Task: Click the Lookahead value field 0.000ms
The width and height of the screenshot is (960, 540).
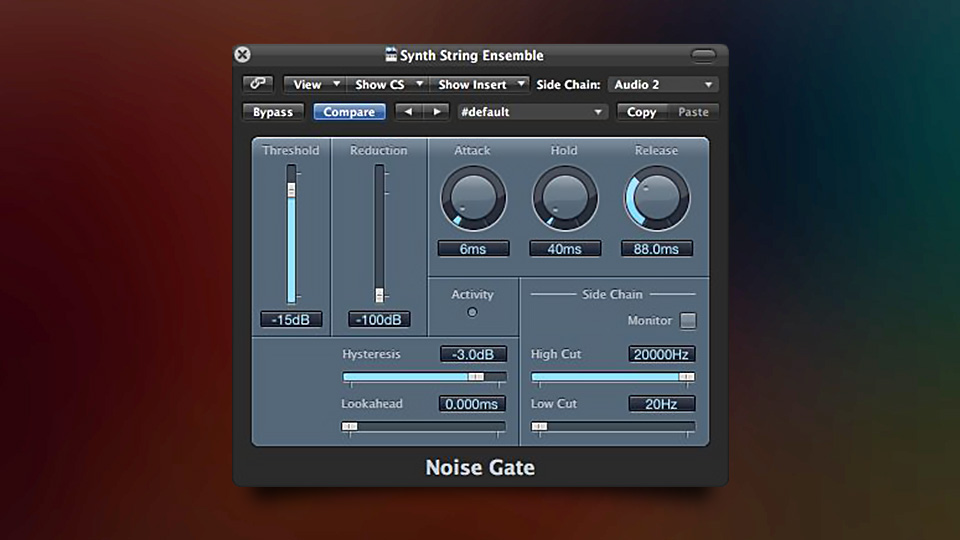Action: 472,403
